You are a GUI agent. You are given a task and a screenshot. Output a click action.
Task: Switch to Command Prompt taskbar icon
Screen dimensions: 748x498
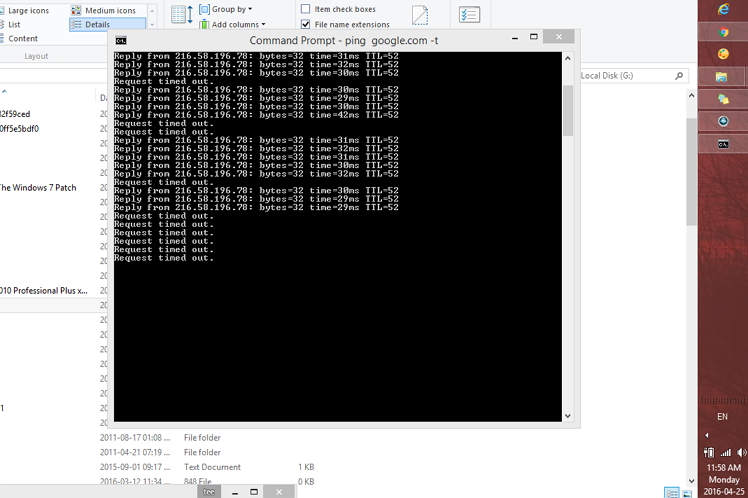point(723,144)
